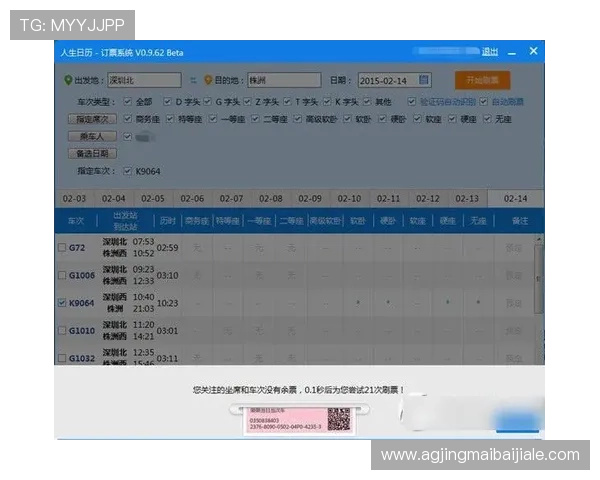Toggle the 无座 seat checkbox
Image resolution: width=600 pixels, height=480 pixels.
[487, 119]
